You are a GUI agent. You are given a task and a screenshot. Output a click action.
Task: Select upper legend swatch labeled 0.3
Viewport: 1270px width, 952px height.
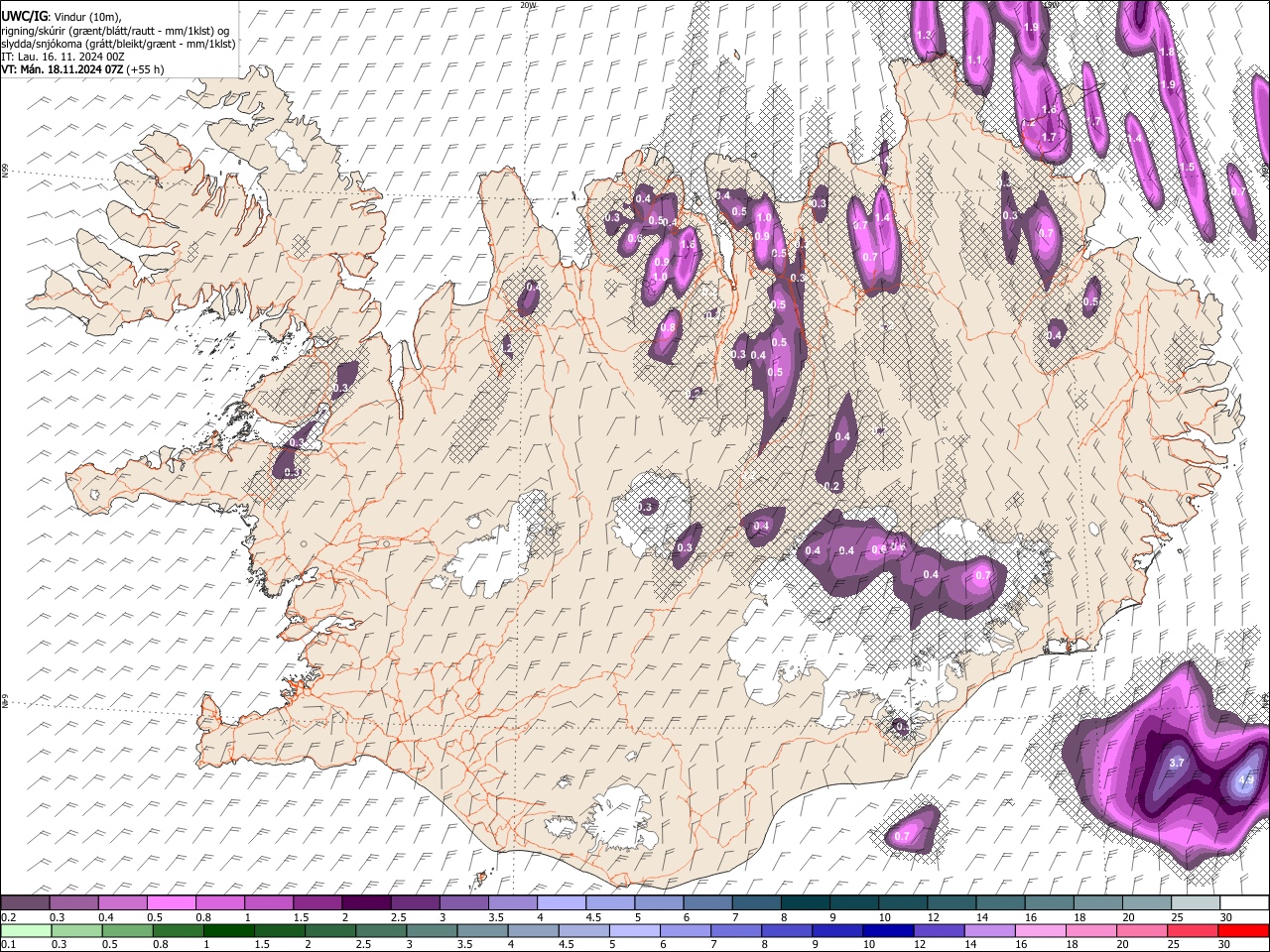[x=73, y=903]
